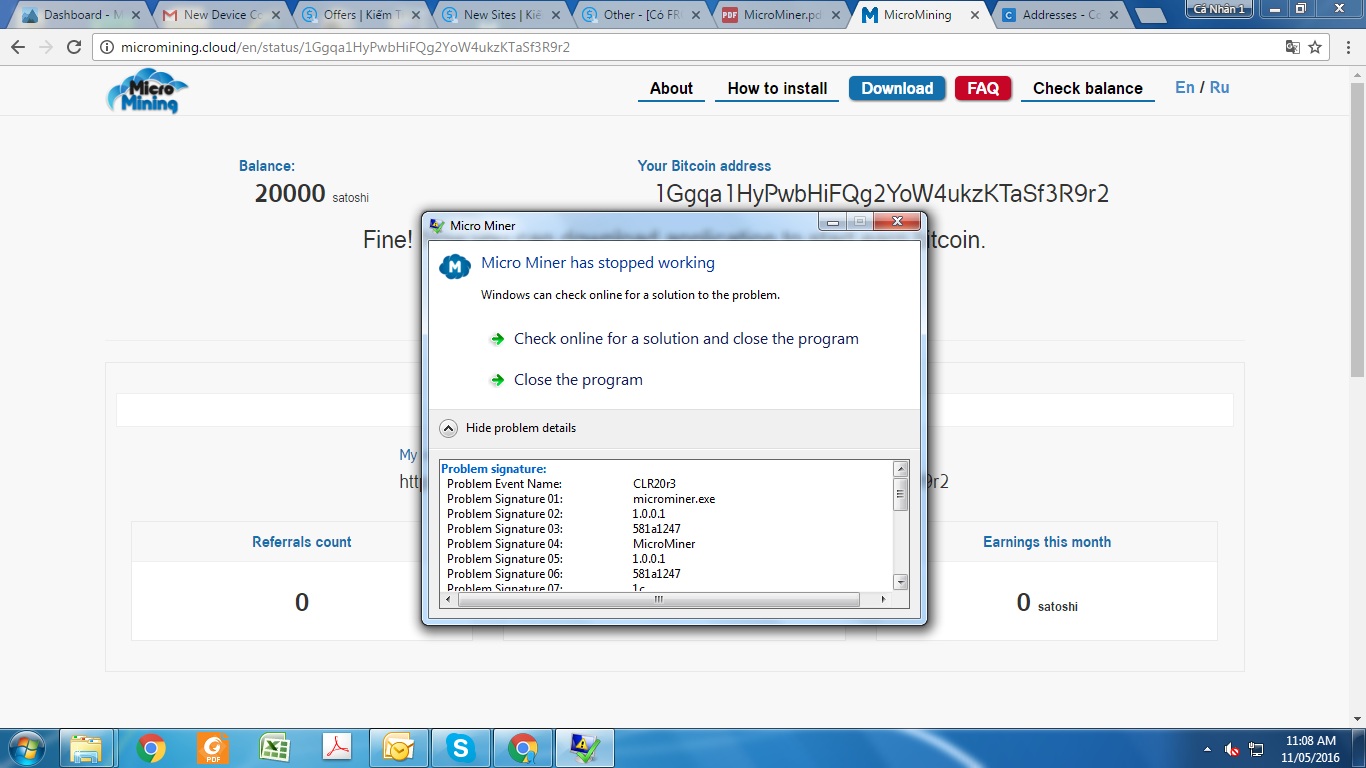Click the right arrow of the horizontal details scrollbar
The height and width of the screenshot is (768, 1366).
tap(883, 600)
